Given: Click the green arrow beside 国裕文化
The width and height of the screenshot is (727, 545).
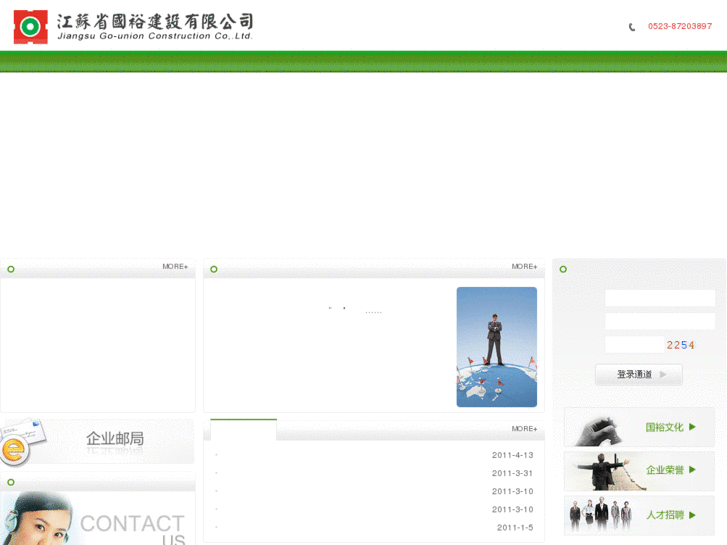Looking at the screenshot, I should click(x=692, y=427).
